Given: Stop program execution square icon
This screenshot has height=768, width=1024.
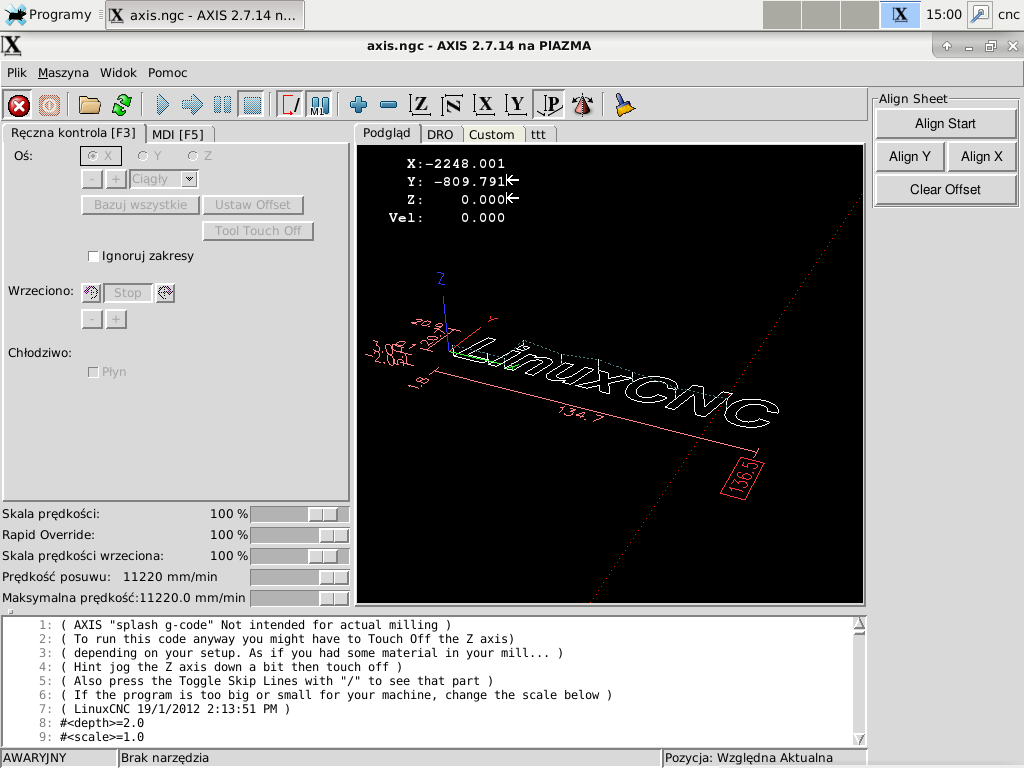Looking at the screenshot, I should pos(252,104).
